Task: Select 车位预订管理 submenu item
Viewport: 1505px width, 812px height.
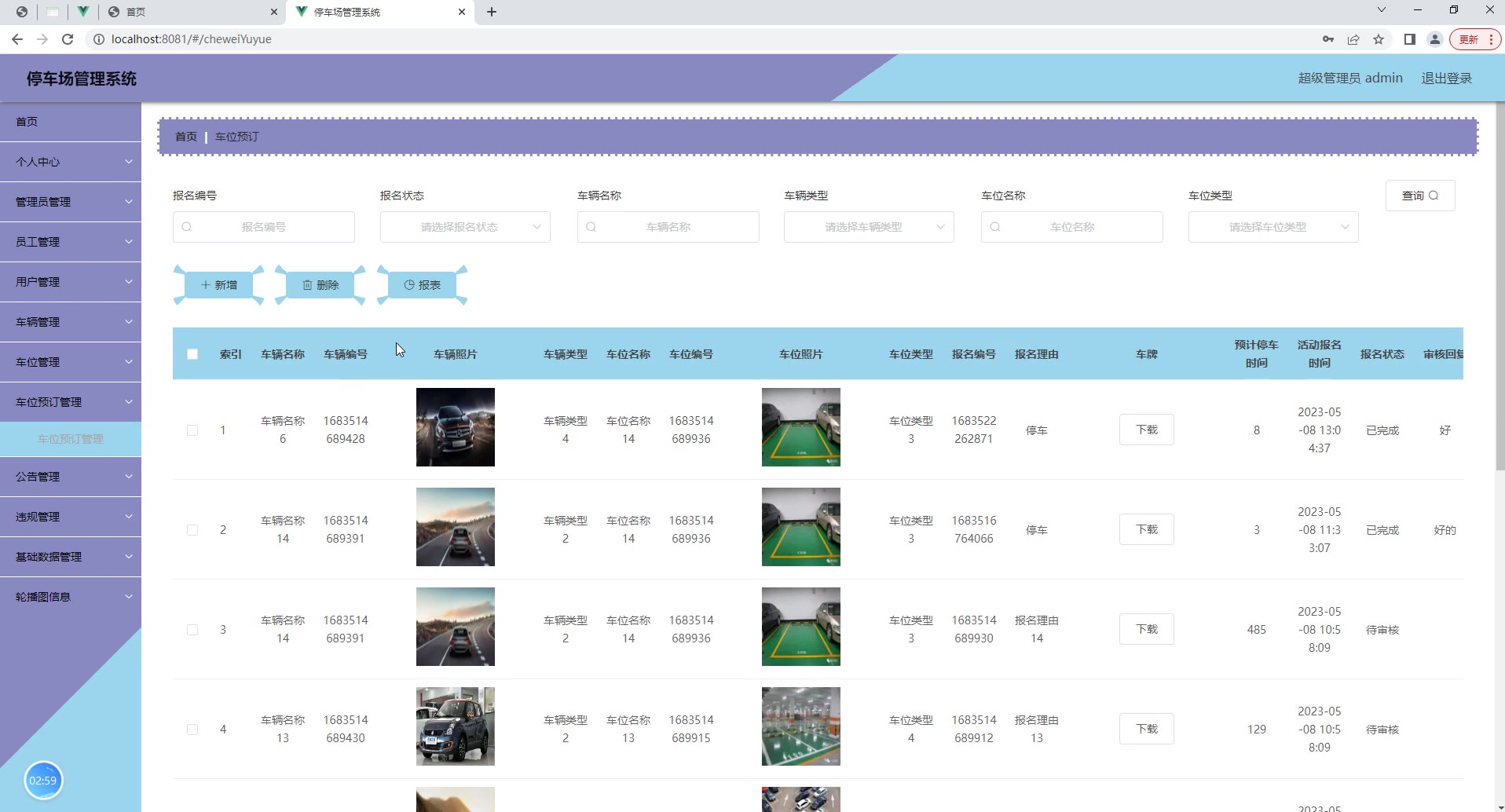Action: [x=71, y=439]
